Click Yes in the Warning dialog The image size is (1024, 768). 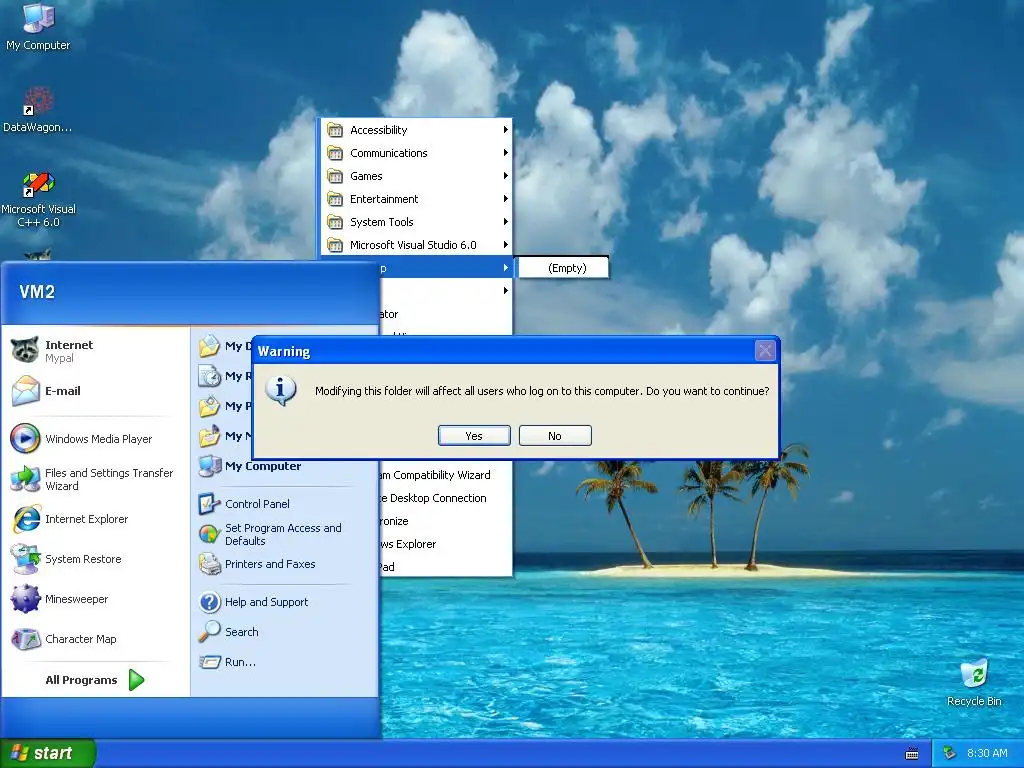tap(474, 436)
